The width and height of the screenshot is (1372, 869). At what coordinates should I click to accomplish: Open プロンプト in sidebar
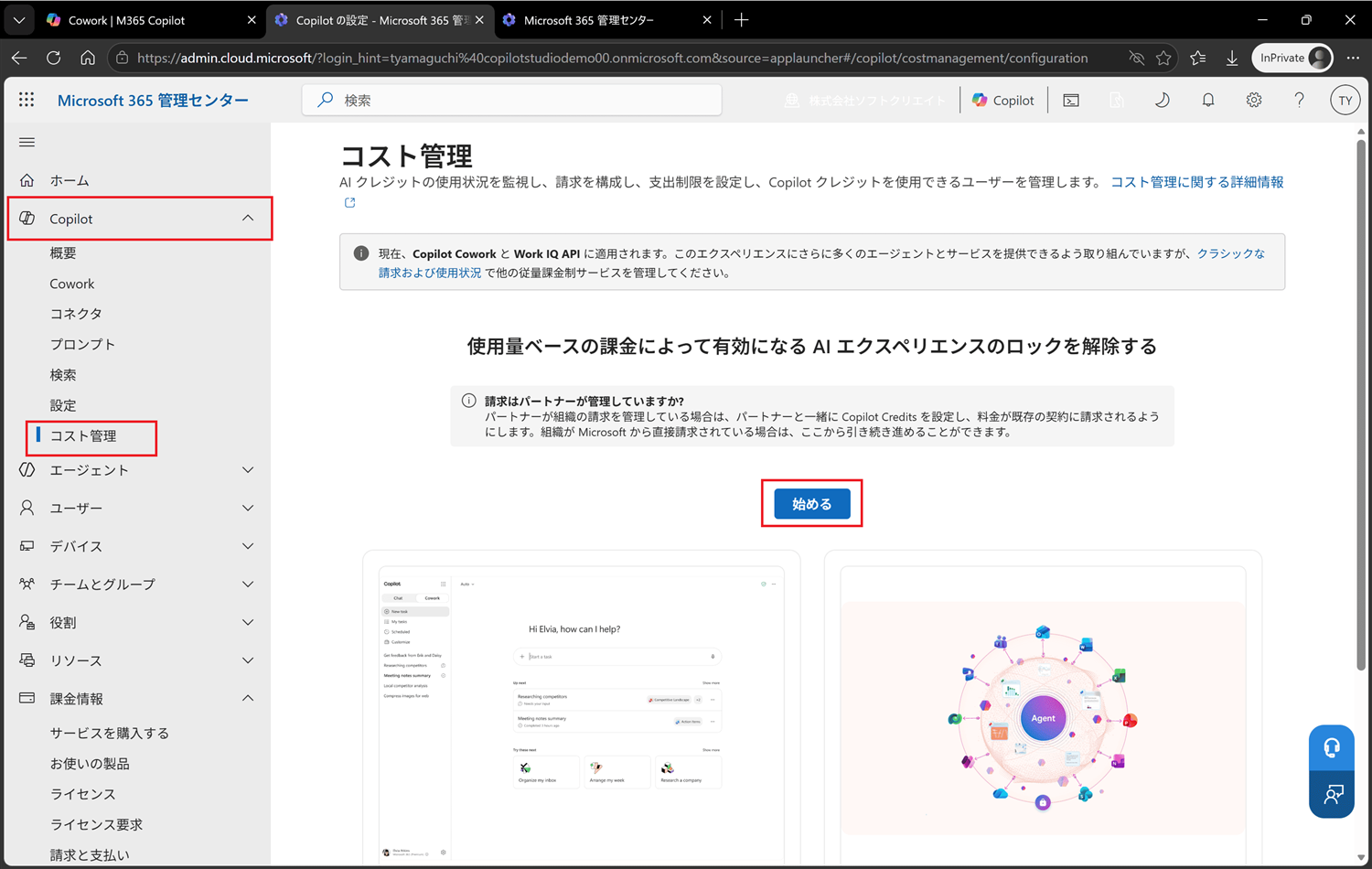(x=82, y=344)
